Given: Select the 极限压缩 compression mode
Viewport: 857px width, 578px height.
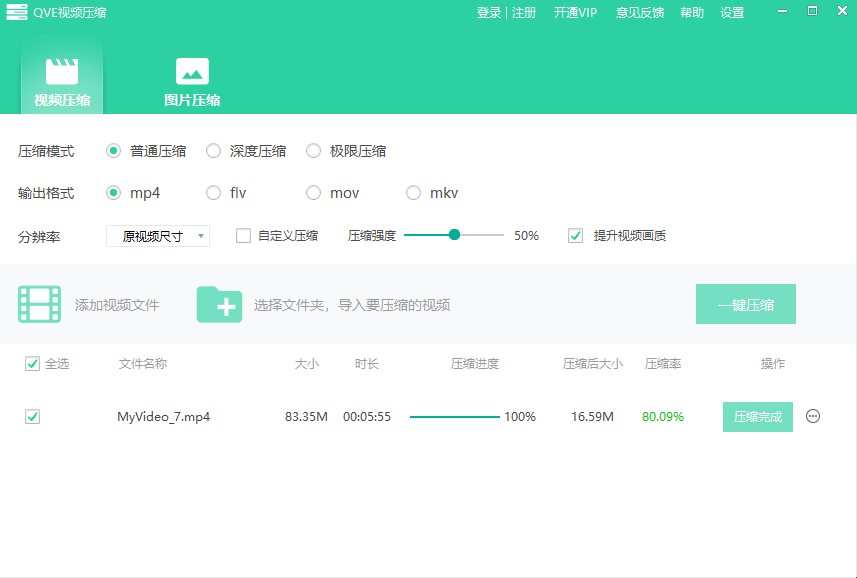Looking at the screenshot, I should [x=314, y=151].
